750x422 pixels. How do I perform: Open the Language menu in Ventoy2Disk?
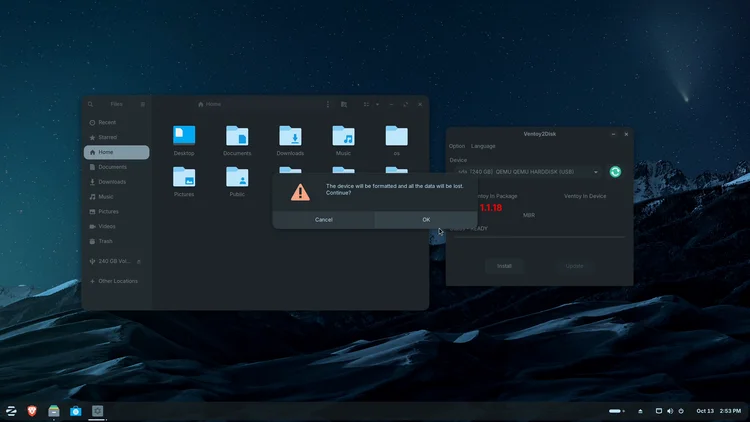click(x=483, y=146)
